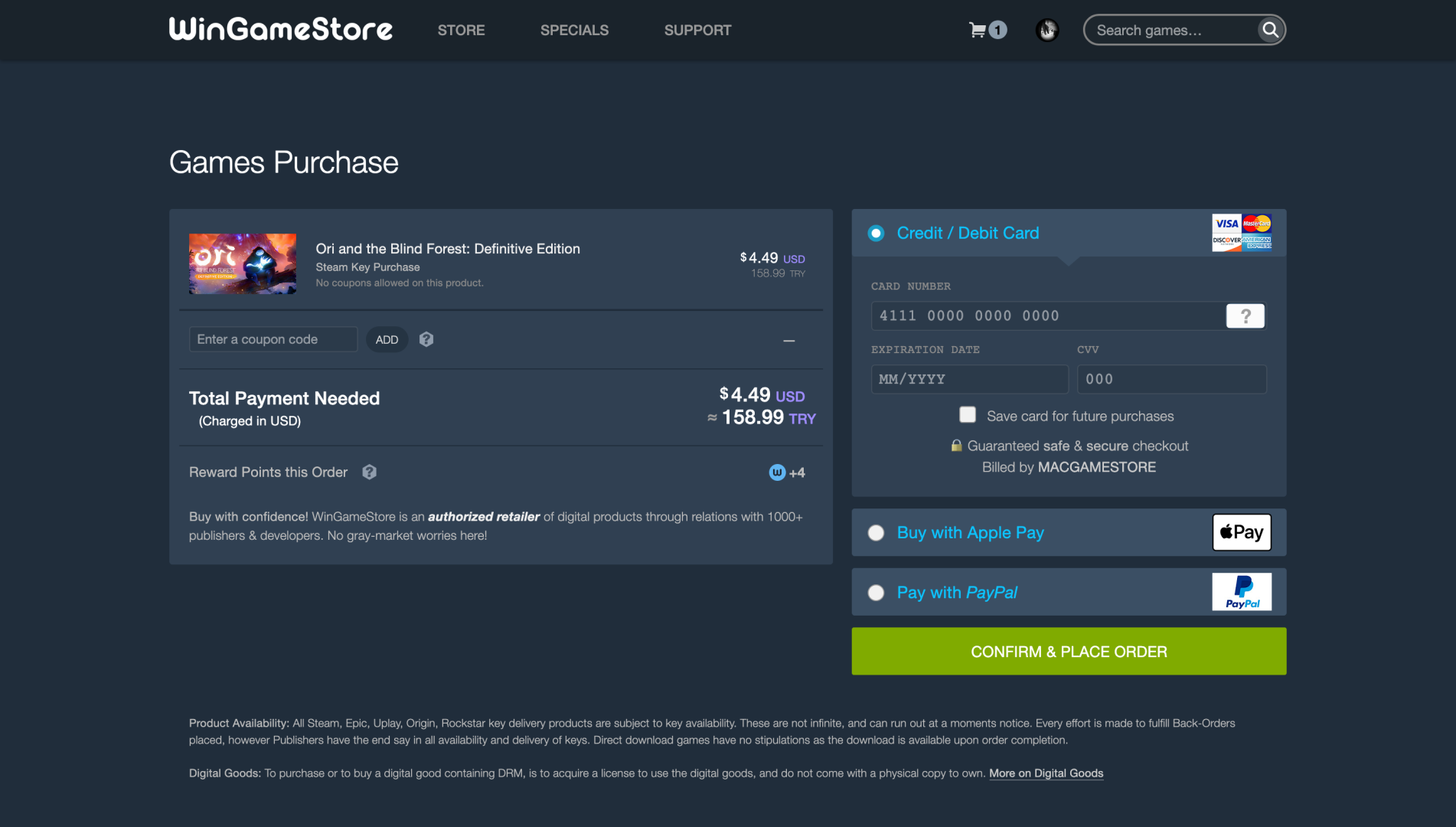
Task: Click the coupon help hexagon icon next to ADD
Action: pos(426,339)
